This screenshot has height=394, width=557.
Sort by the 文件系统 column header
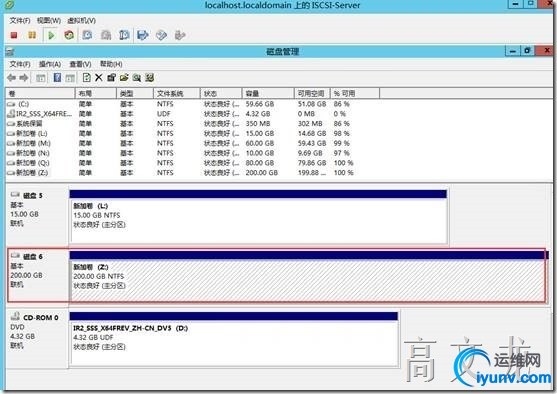[x=177, y=93]
